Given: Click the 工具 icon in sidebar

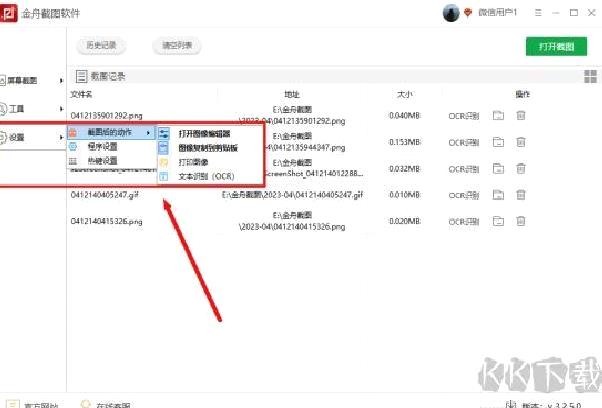Looking at the screenshot, I should click(3, 109).
